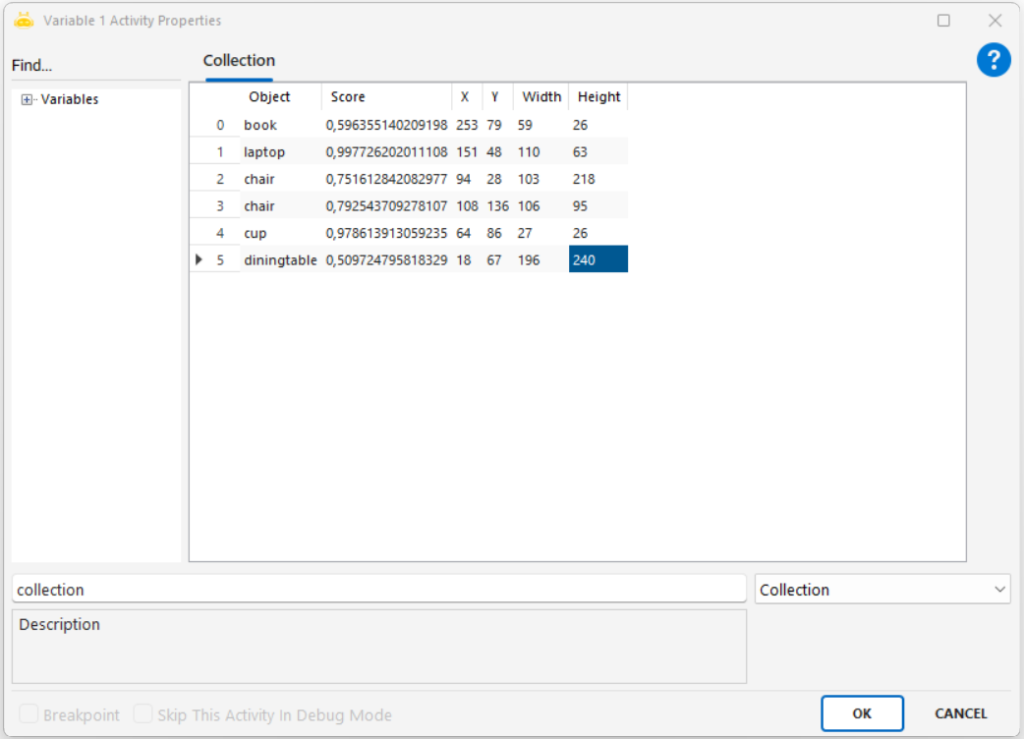Click the blue help question mark icon
This screenshot has height=739, width=1024.
[993, 60]
